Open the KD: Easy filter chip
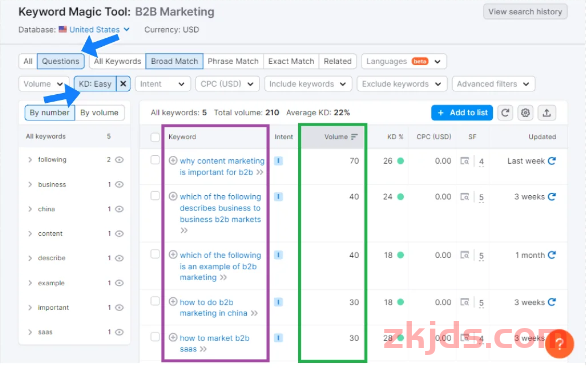586x368 pixels. click(x=95, y=84)
